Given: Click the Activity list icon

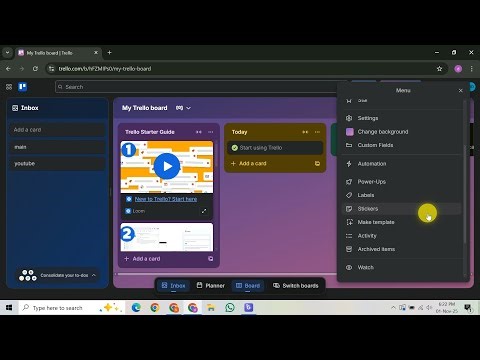Looking at the screenshot, I should (349, 236).
